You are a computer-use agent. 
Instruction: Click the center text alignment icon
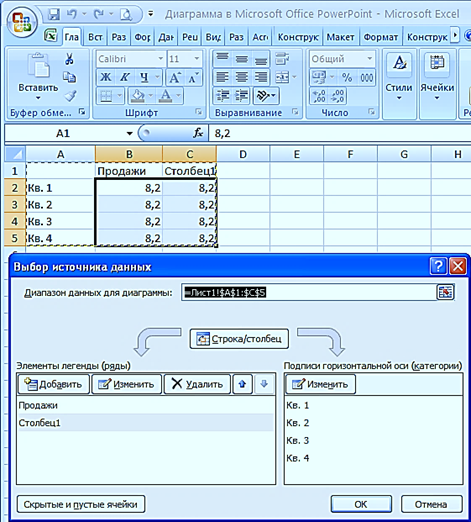coord(241,77)
